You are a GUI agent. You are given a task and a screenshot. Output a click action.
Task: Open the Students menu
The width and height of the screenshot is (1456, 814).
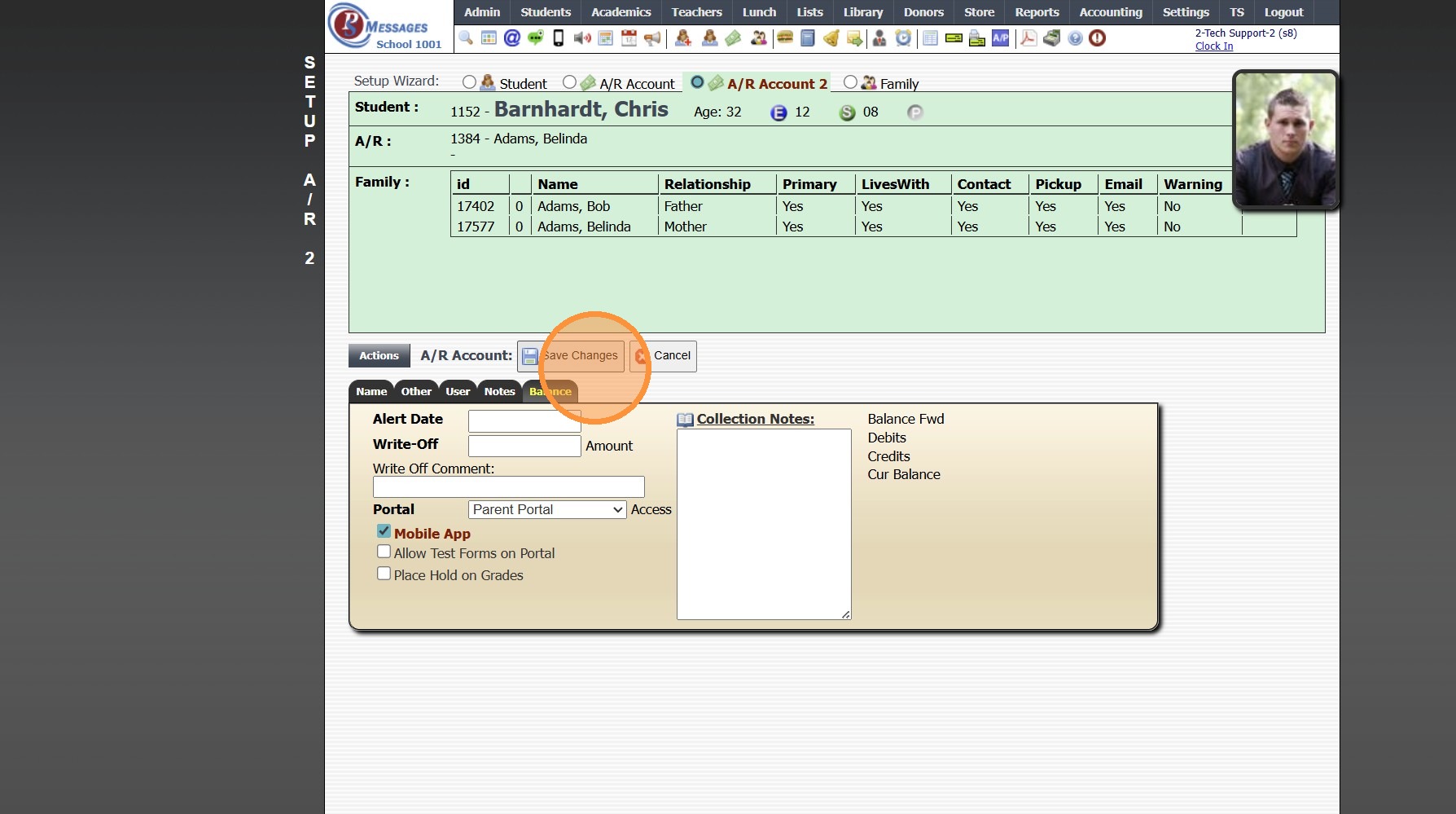tap(546, 12)
